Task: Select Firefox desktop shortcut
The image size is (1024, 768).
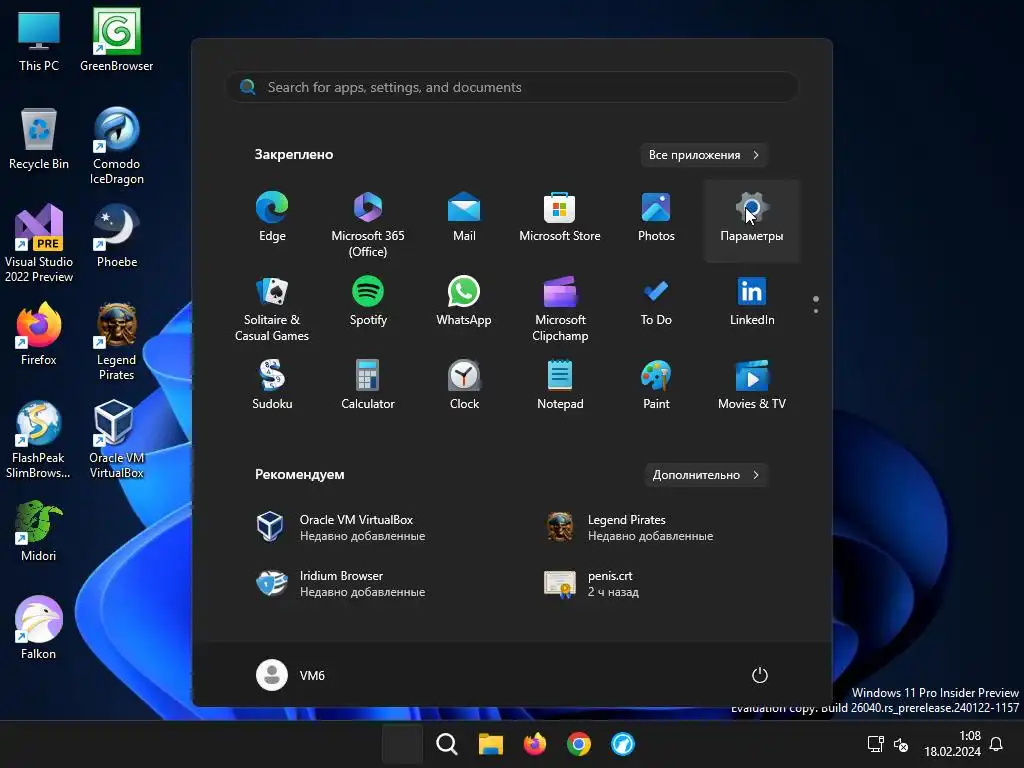Action: (x=39, y=334)
